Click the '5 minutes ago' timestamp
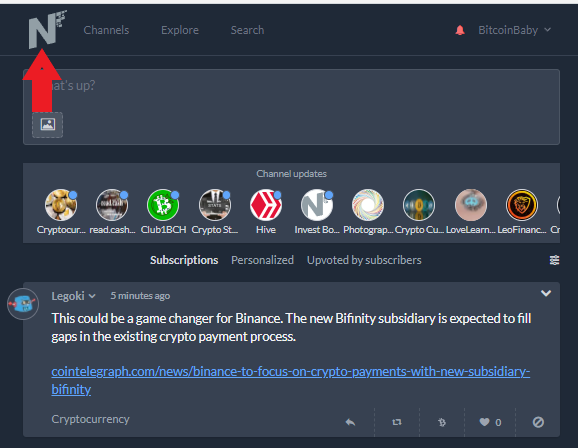Viewport: 578px width, 448px height. tap(140, 296)
